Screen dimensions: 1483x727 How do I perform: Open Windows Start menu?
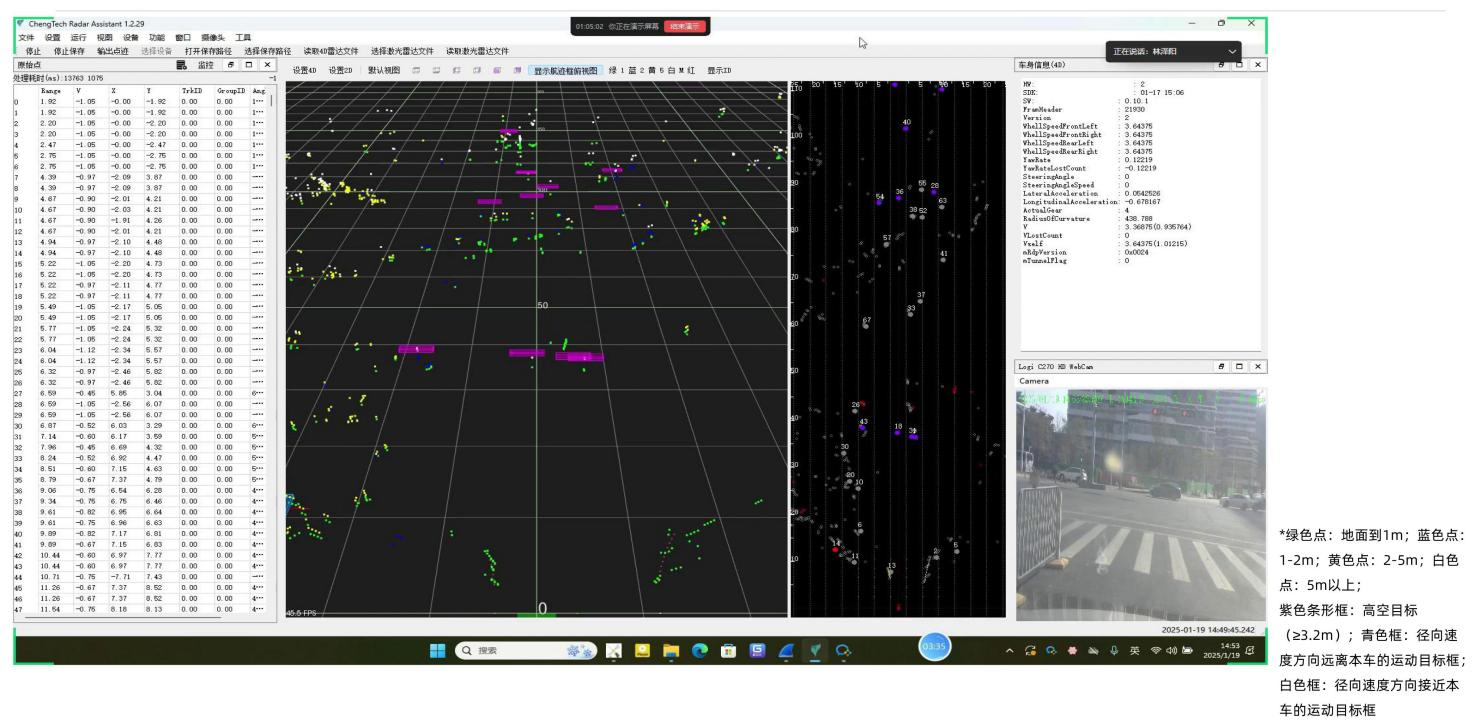point(438,650)
